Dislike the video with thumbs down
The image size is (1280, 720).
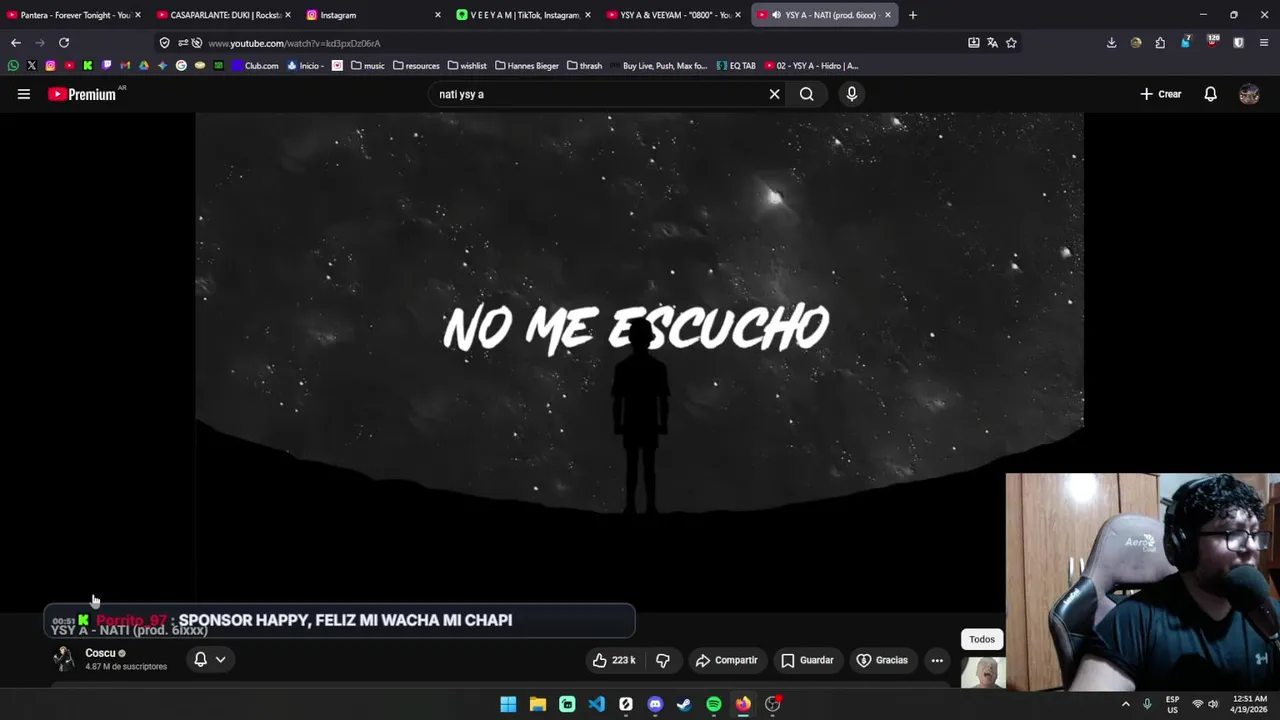pyautogui.click(x=663, y=660)
